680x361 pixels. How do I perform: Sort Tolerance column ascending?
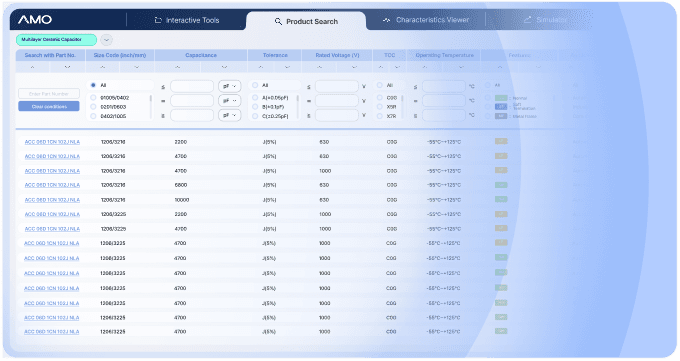[x=261, y=67]
